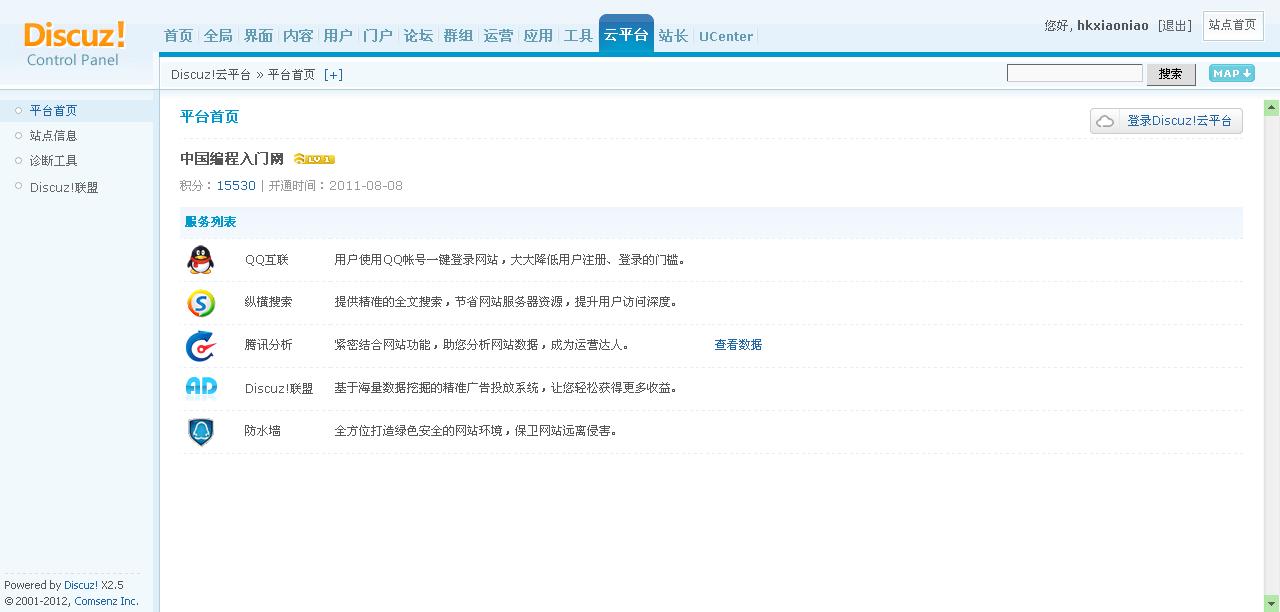Click the Discuz! Control Panel logo
The height and width of the screenshot is (612, 1280).
coord(74,44)
